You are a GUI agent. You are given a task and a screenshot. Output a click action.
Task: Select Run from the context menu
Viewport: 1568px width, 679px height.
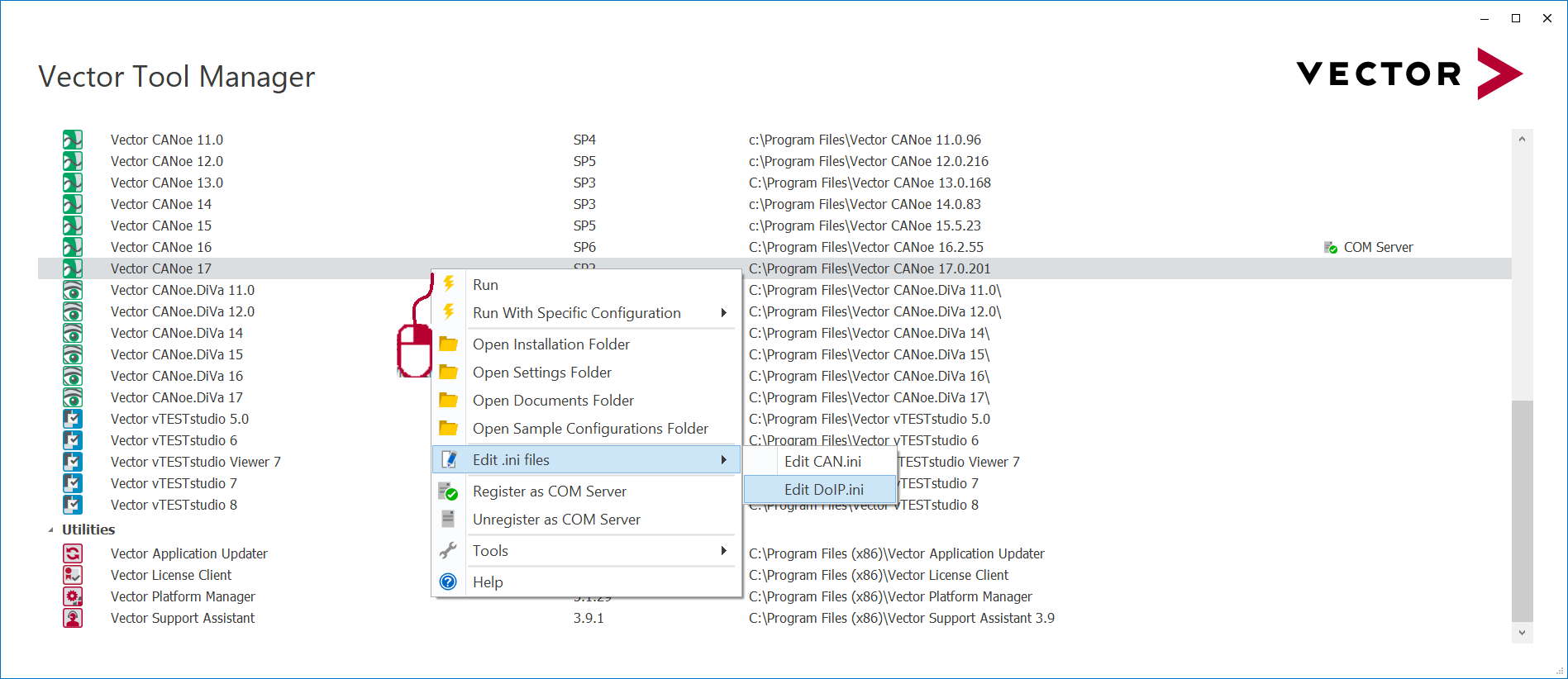click(x=485, y=285)
